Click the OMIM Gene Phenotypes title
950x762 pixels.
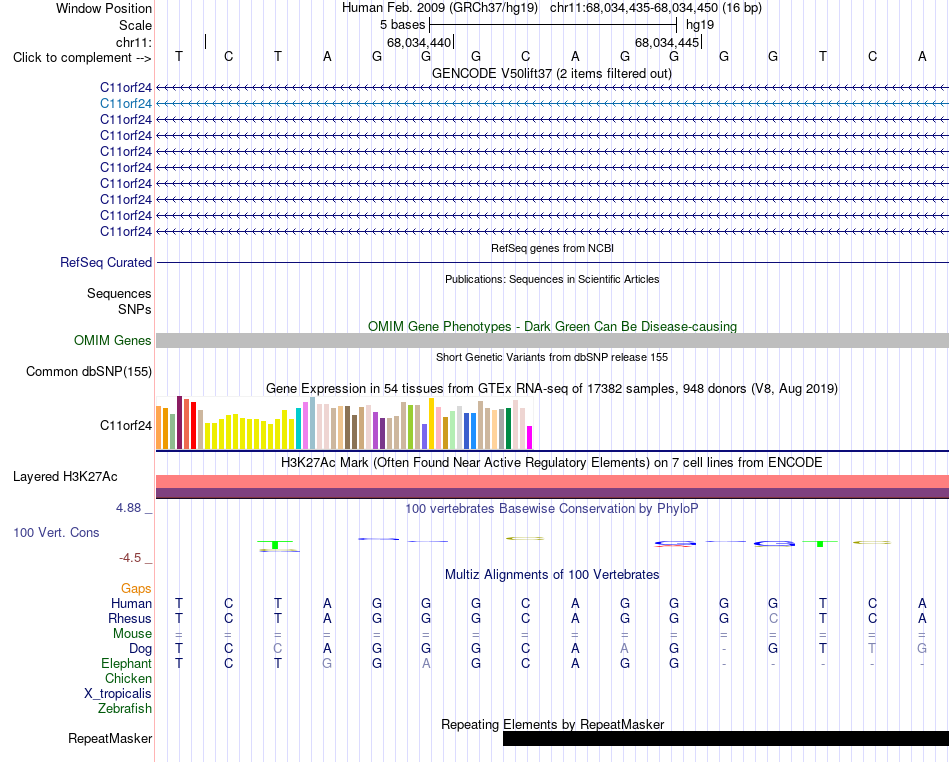point(552,326)
